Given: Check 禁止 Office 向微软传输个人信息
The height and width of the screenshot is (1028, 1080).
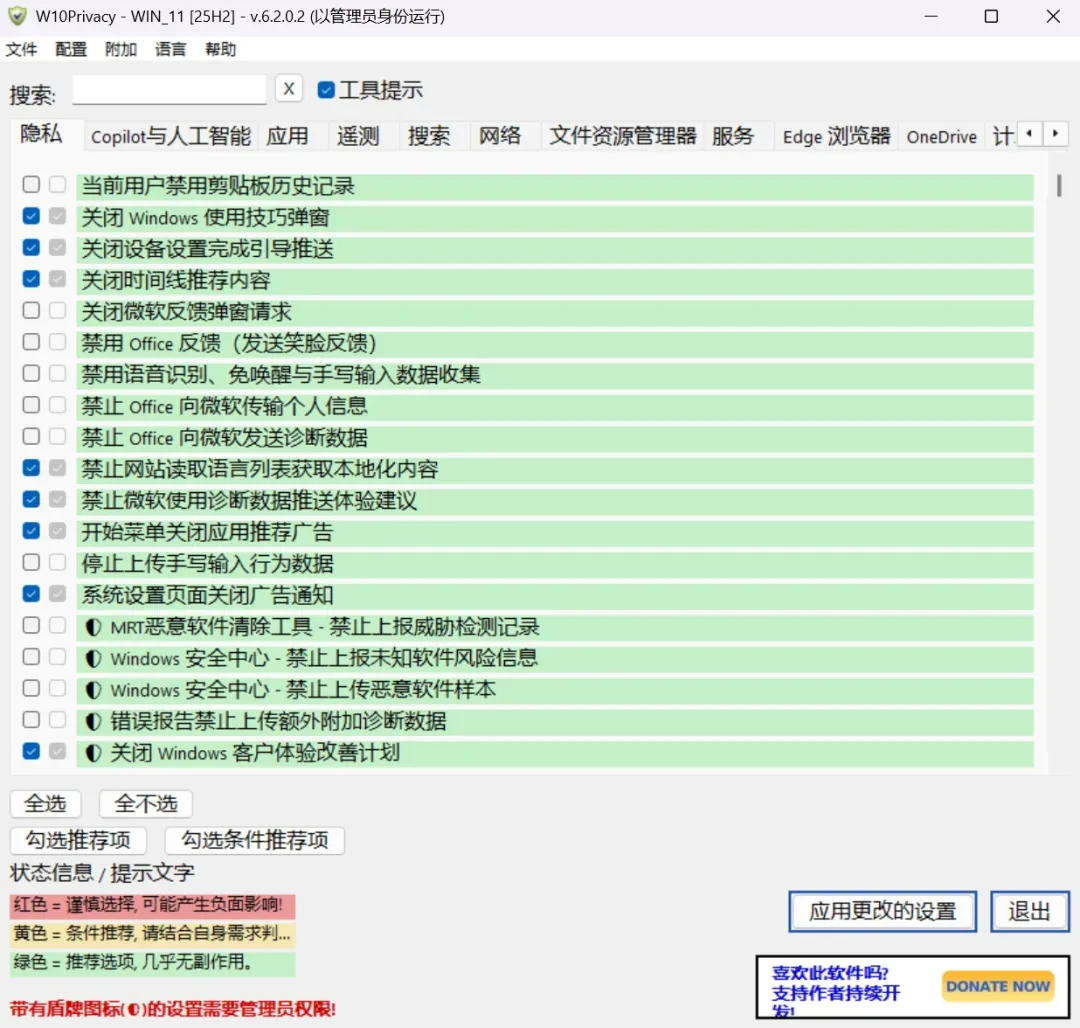Looking at the screenshot, I should pyautogui.click(x=31, y=405).
